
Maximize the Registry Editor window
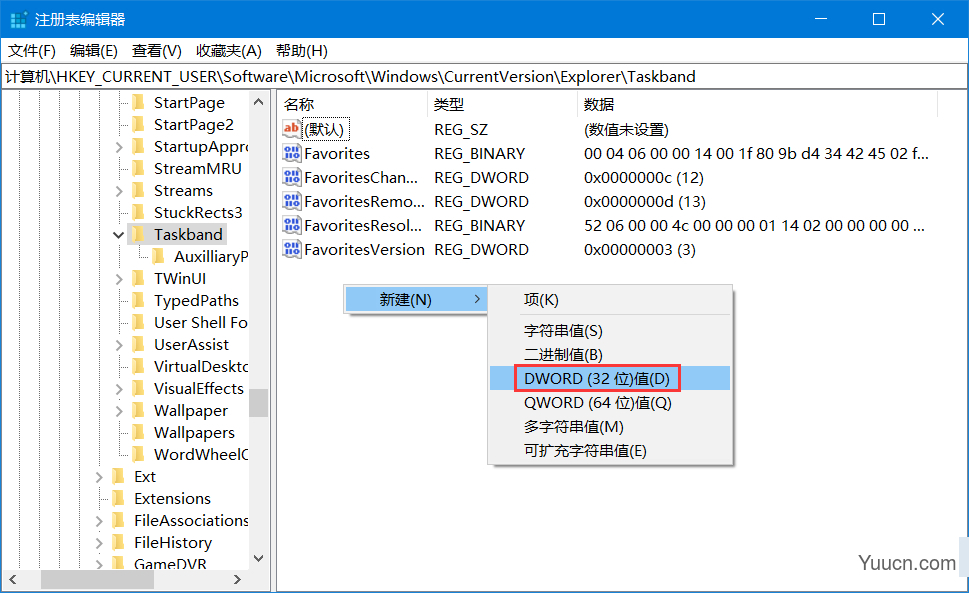coord(879,19)
